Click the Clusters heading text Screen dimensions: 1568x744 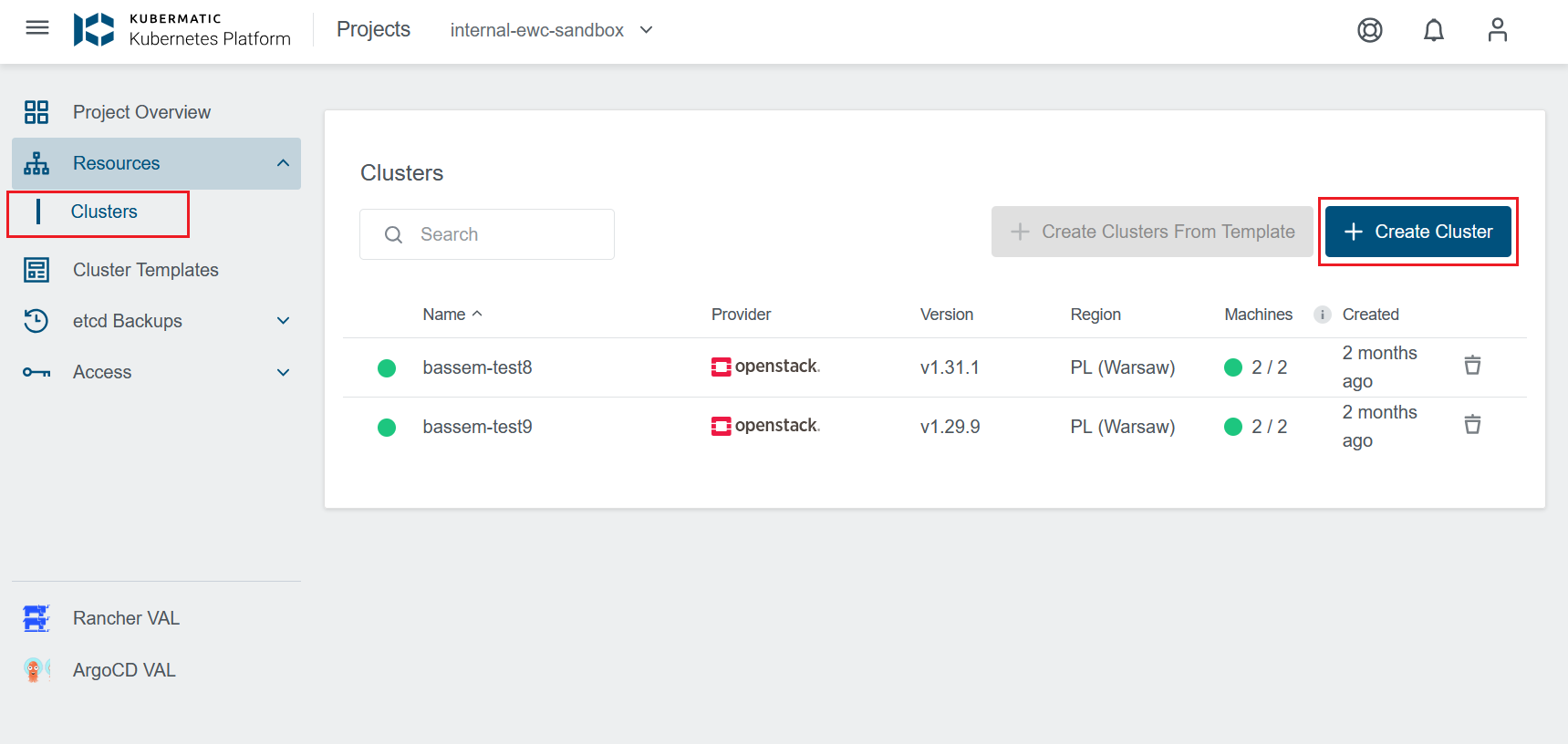[401, 173]
